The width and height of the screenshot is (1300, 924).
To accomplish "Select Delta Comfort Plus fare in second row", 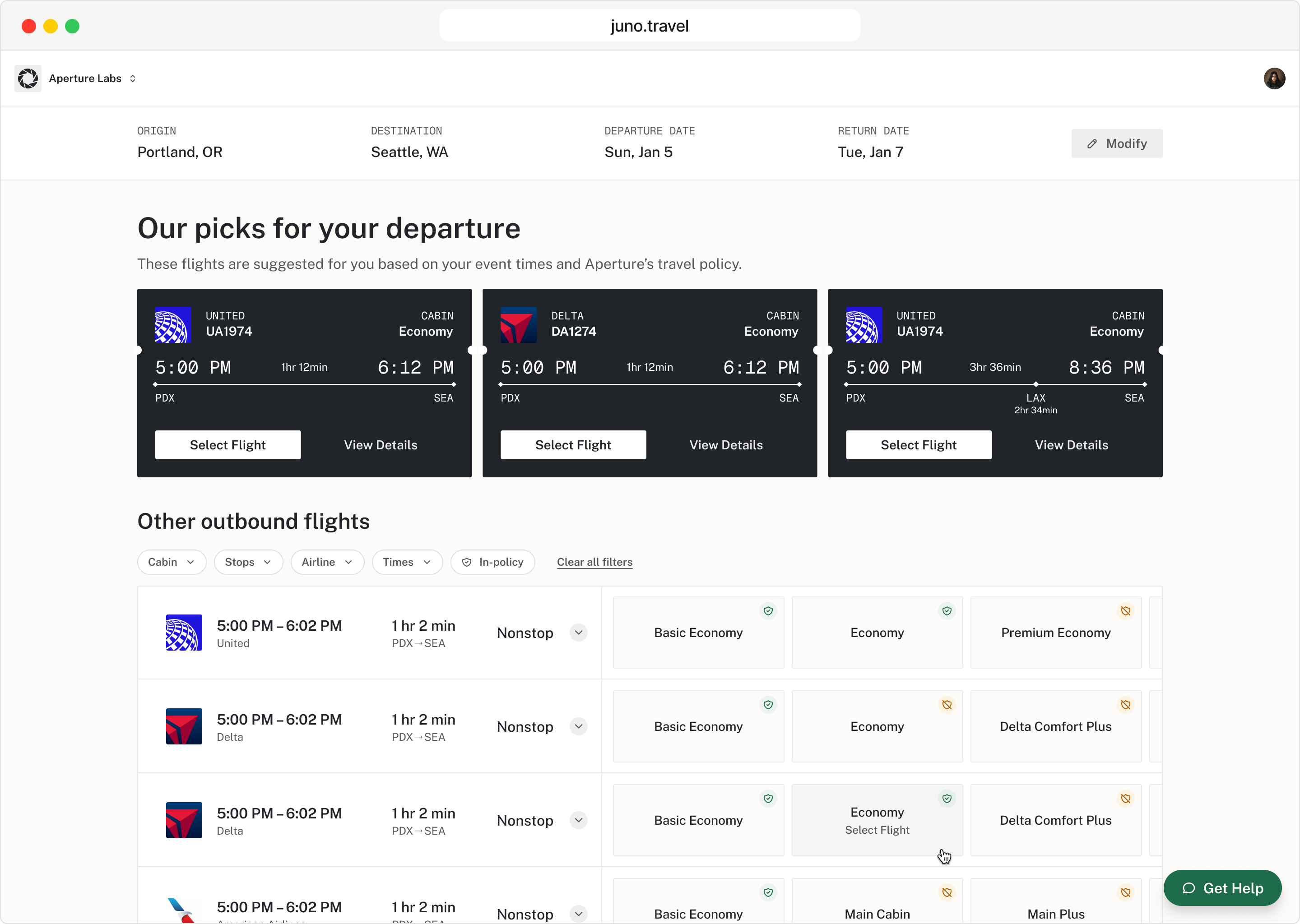I will tap(1055, 726).
